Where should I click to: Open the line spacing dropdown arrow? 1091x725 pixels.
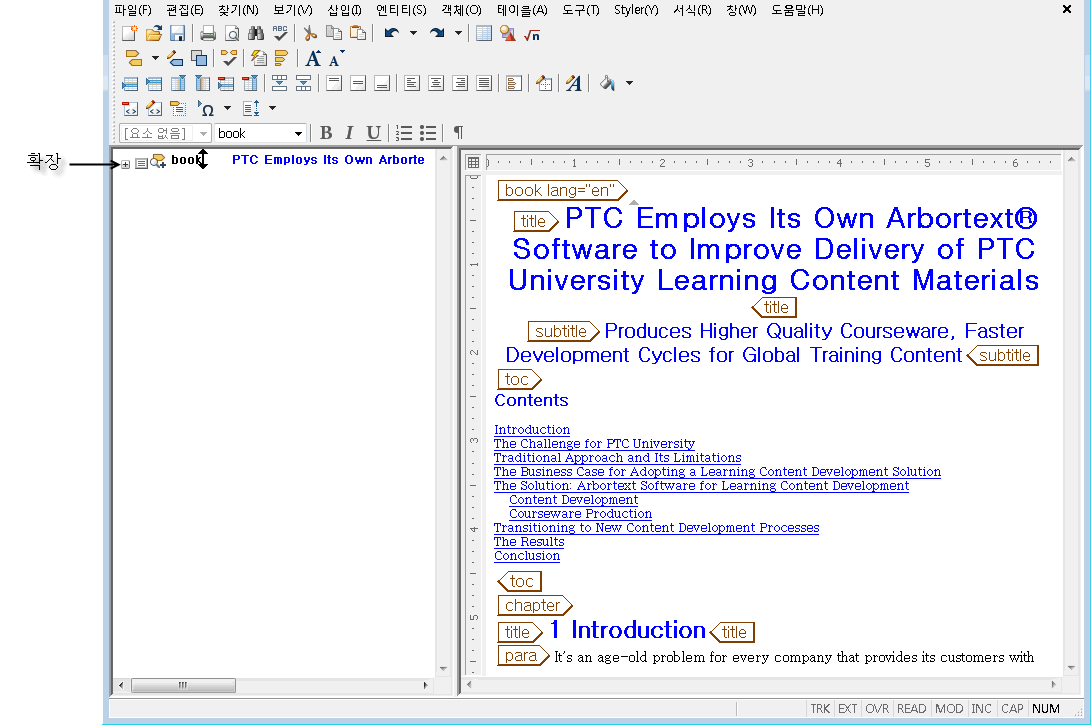273,109
